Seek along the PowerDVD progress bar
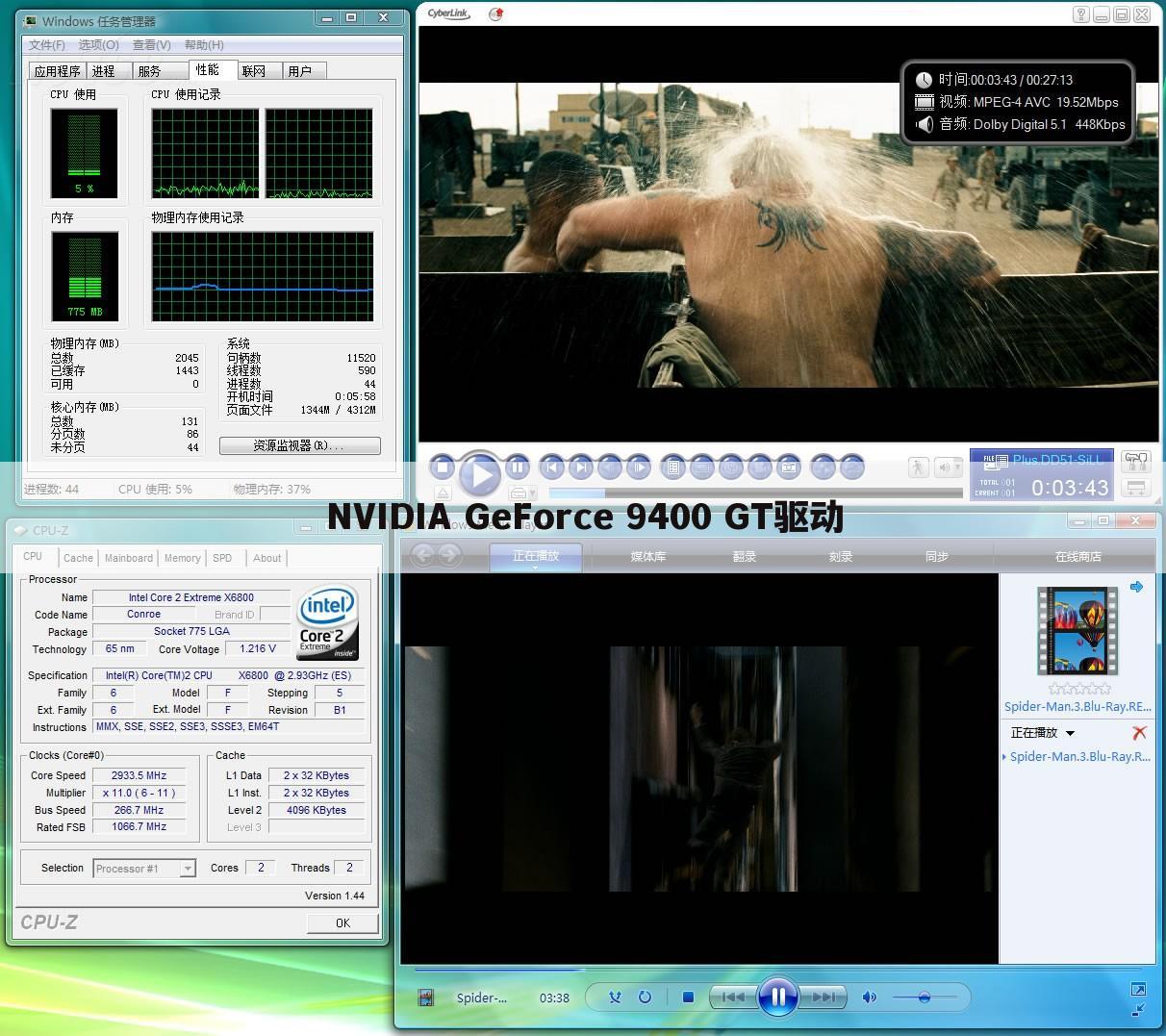1166x1036 pixels. click(x=755, y=493)
